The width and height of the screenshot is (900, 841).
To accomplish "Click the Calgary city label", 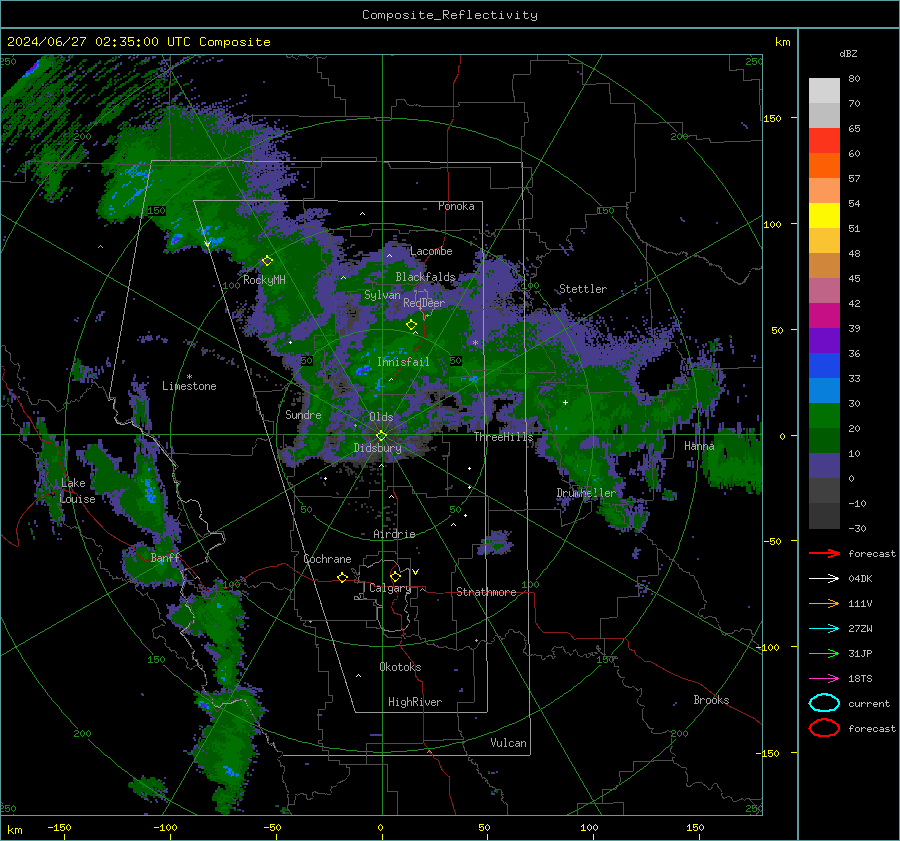I will [x=390, y=588].
